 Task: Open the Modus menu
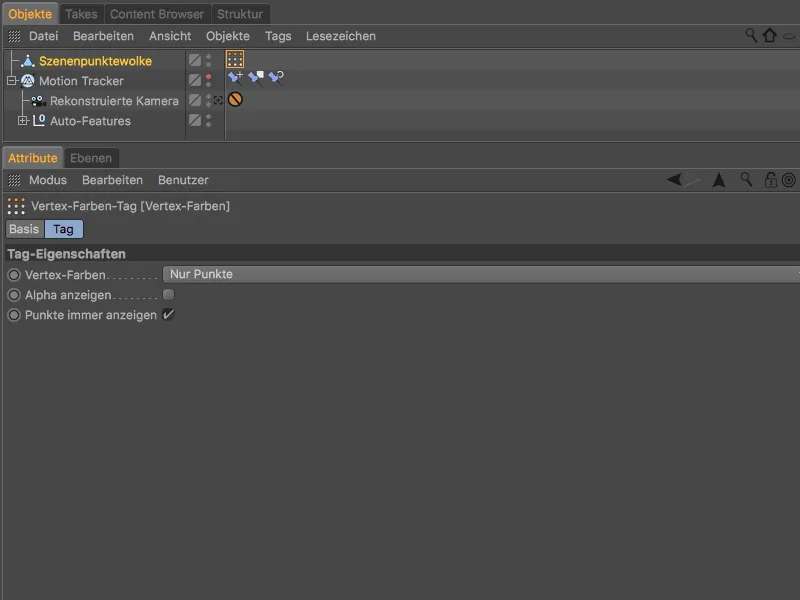(47, 180)
